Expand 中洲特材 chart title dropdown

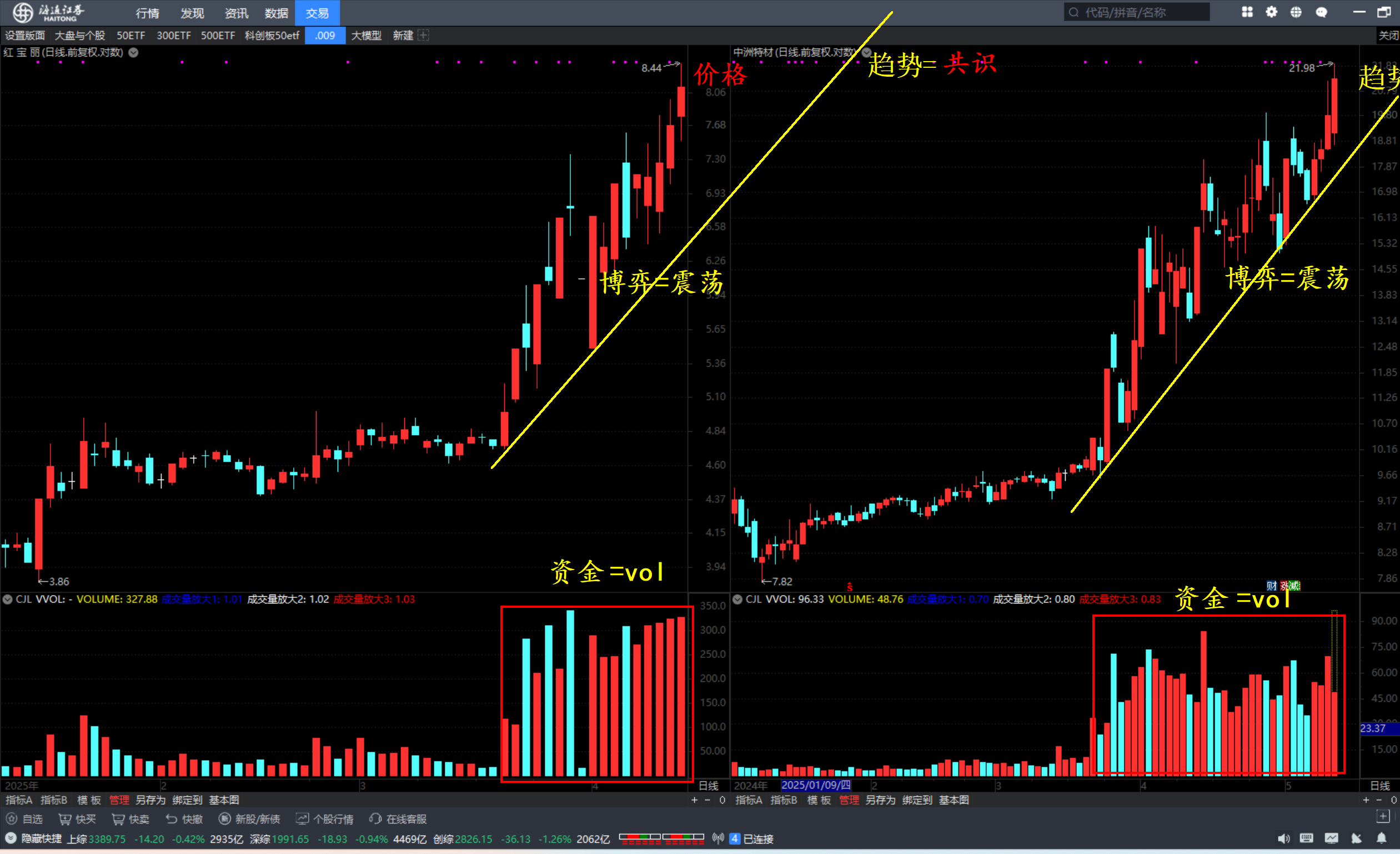(x=867, y=52)
